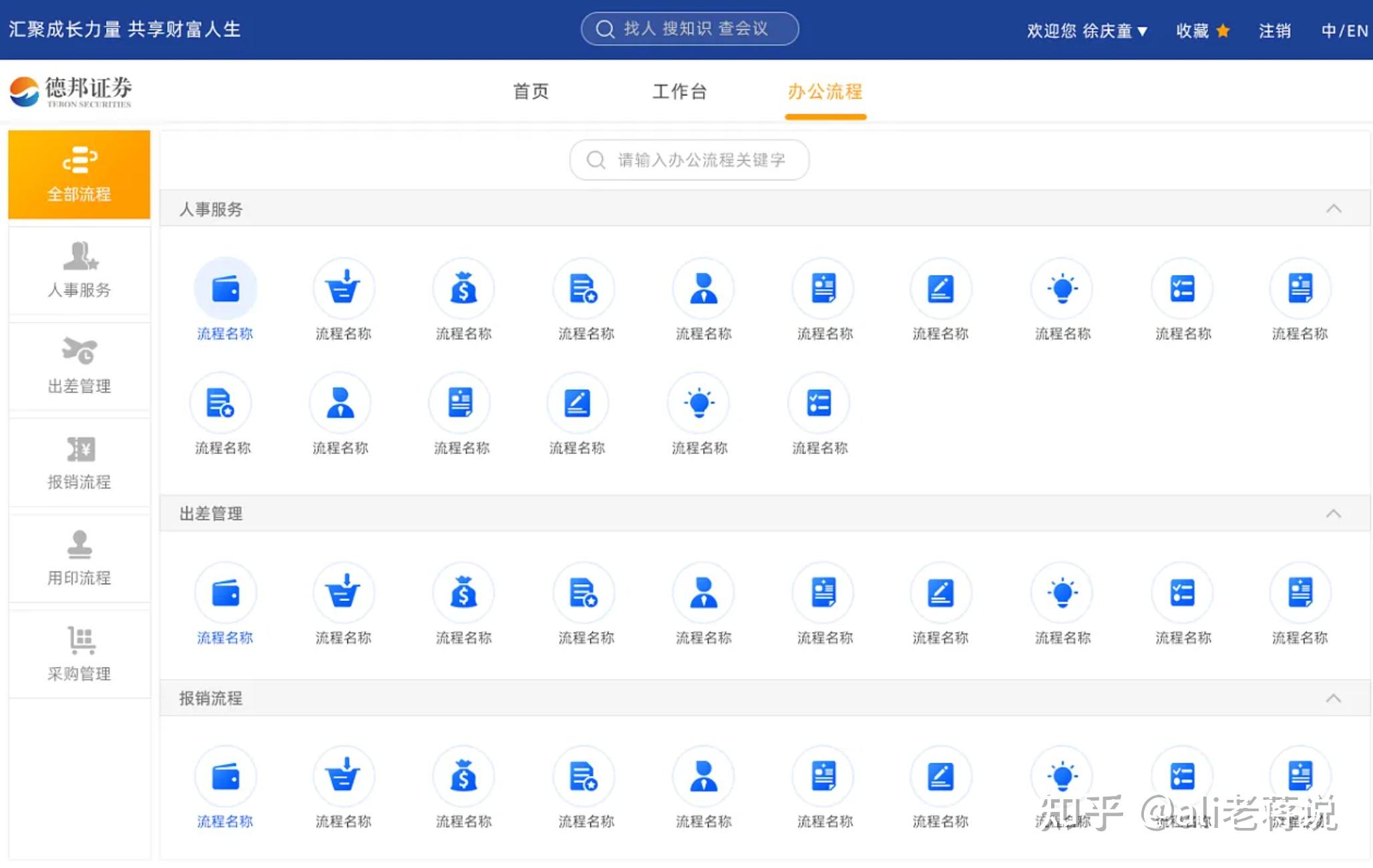
Task: Click the basket icon in 人事服务 section
Action: (343, 289)
